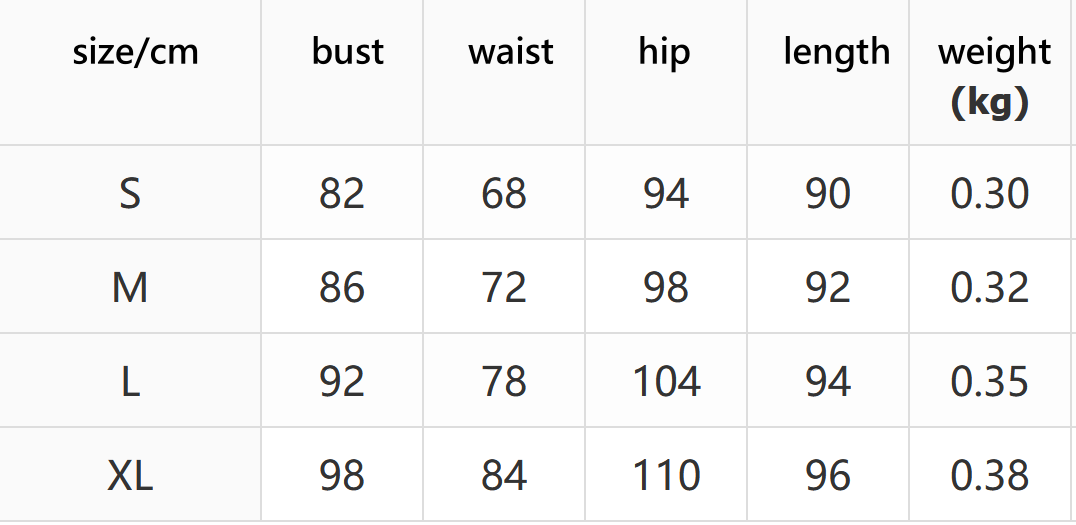This screenshot has height=525, width=1076.
Task: Click the size/cm header cell
Action: point(135,52)
